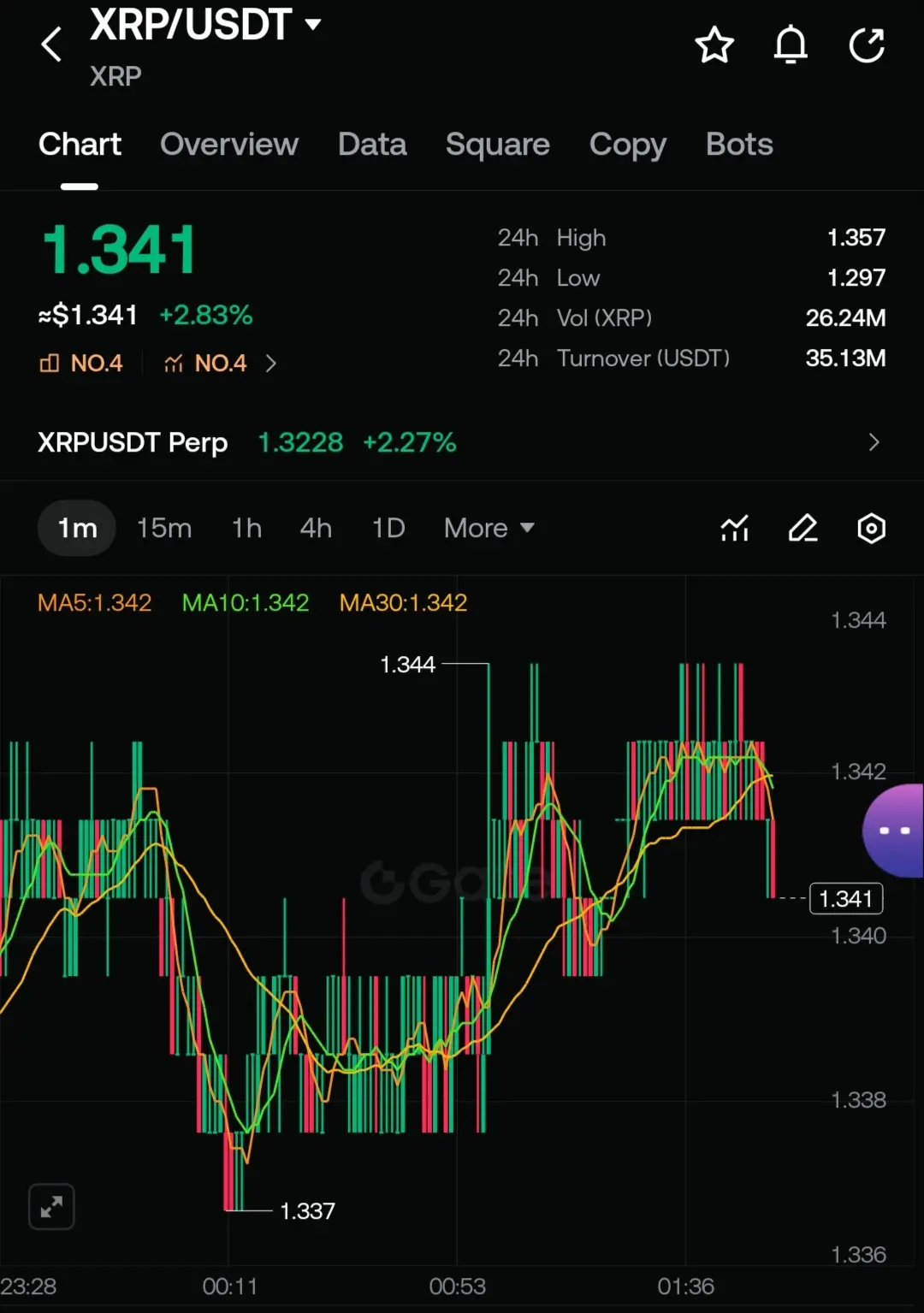Switch to the Square tab
Image resolution: width=924 pixels, height=1313 pixels.
point(498,145)
